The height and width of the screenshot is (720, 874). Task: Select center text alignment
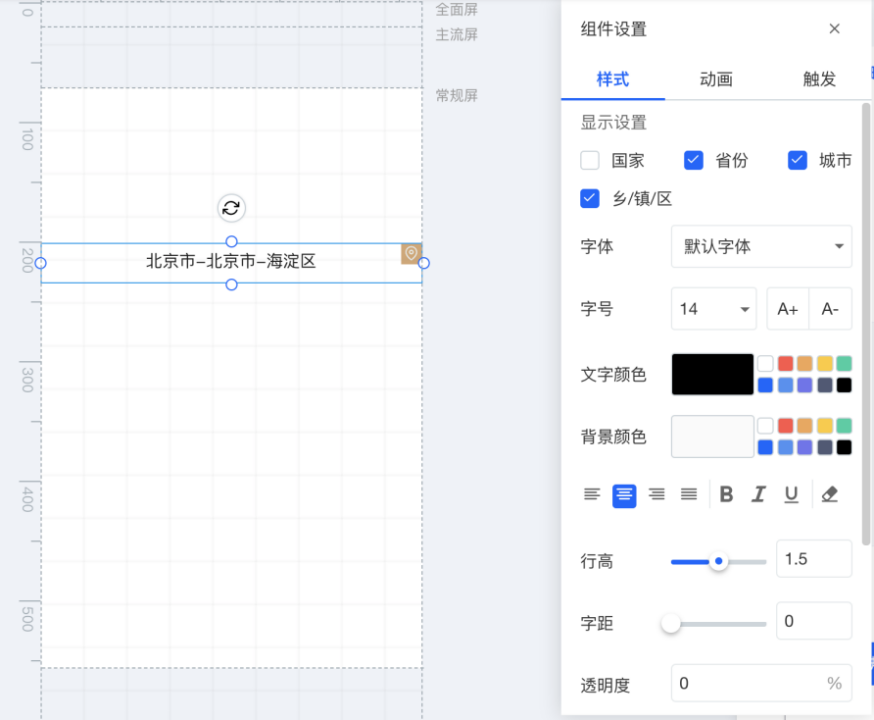click(624, 495)
